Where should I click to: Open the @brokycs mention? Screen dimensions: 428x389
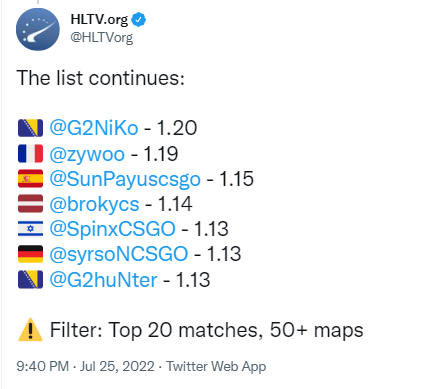coord(94,204)
